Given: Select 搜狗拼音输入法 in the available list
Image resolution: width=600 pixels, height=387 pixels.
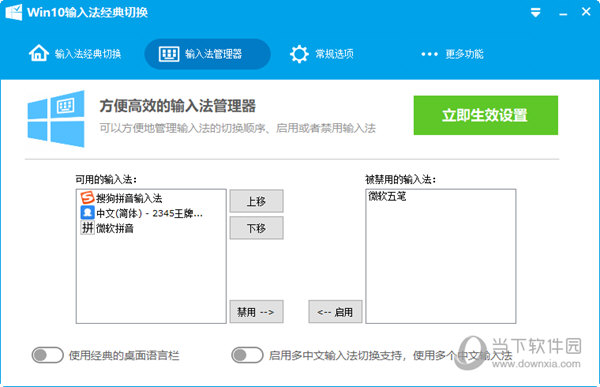Looking at the screenshot, I should pyautogui.click(x=151, y=198).
